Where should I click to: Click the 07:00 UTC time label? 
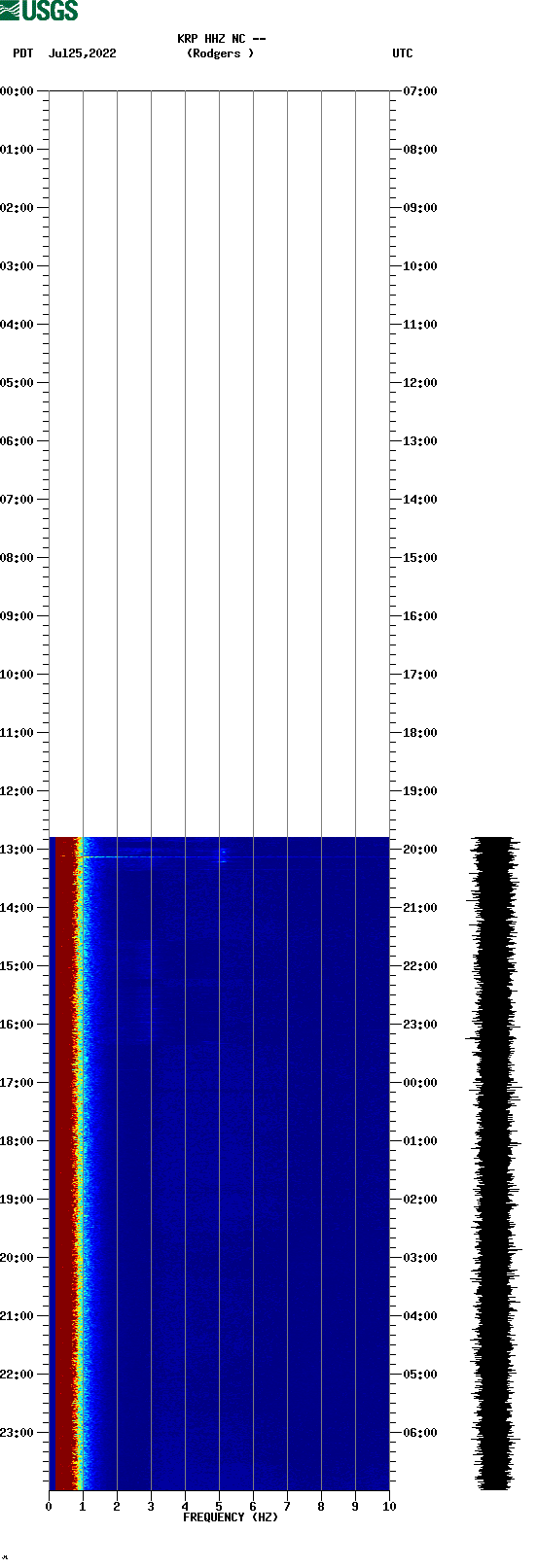tap(420, 91)
